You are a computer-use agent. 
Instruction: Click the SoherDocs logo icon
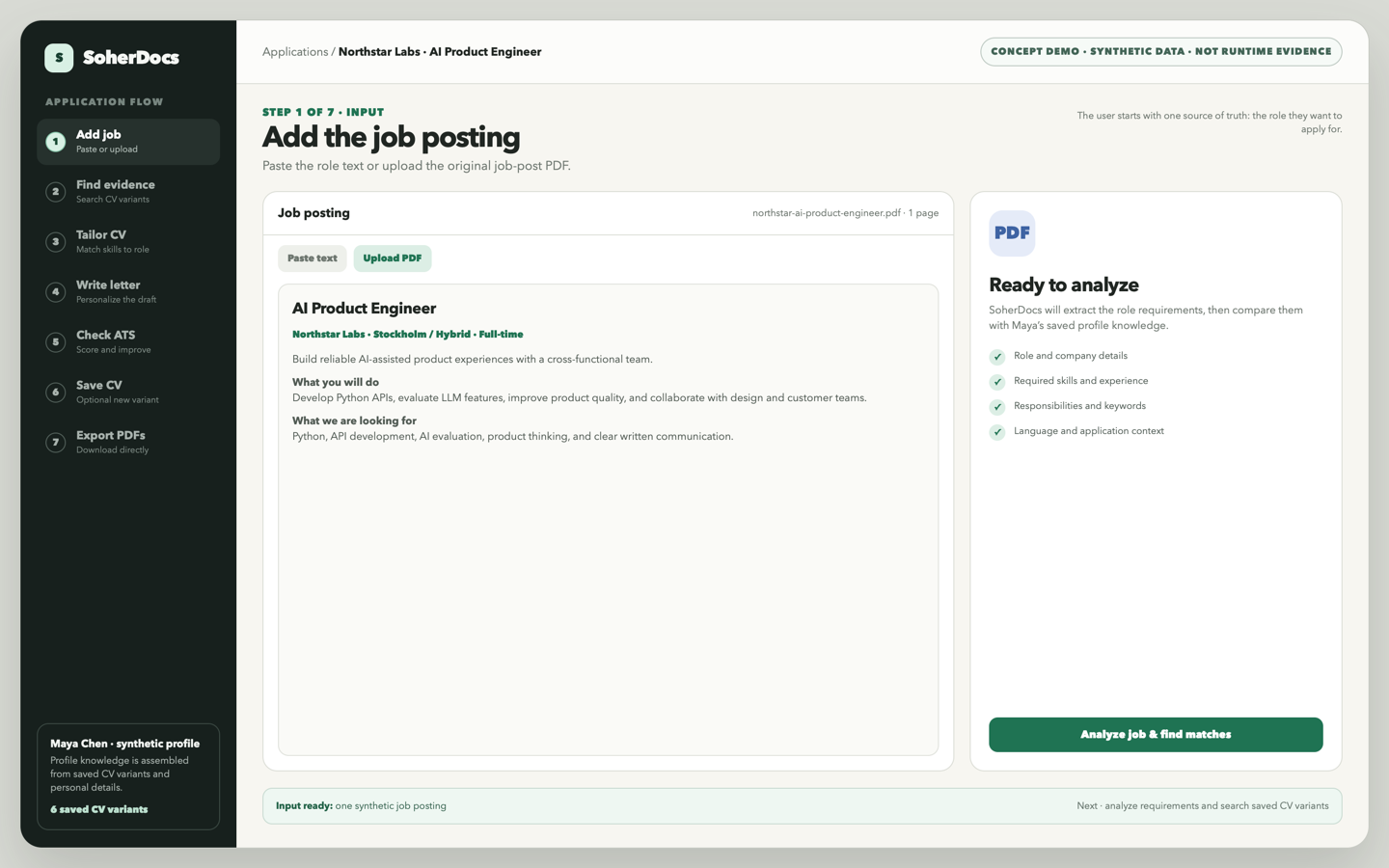point(59,58)
